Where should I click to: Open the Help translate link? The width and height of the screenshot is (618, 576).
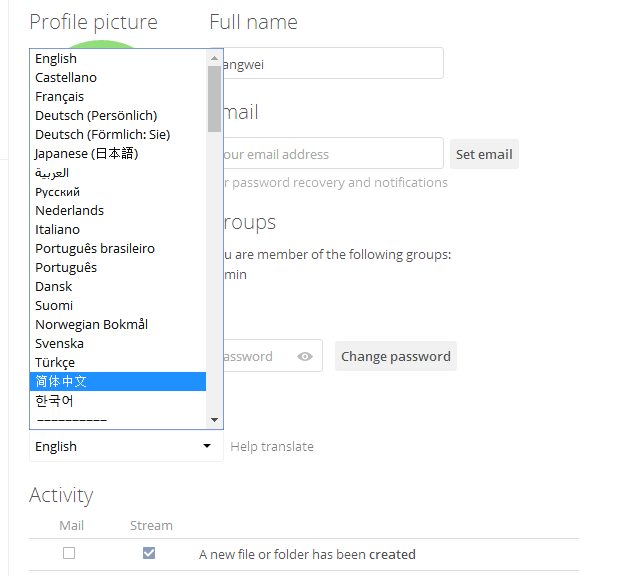(272, 447)
